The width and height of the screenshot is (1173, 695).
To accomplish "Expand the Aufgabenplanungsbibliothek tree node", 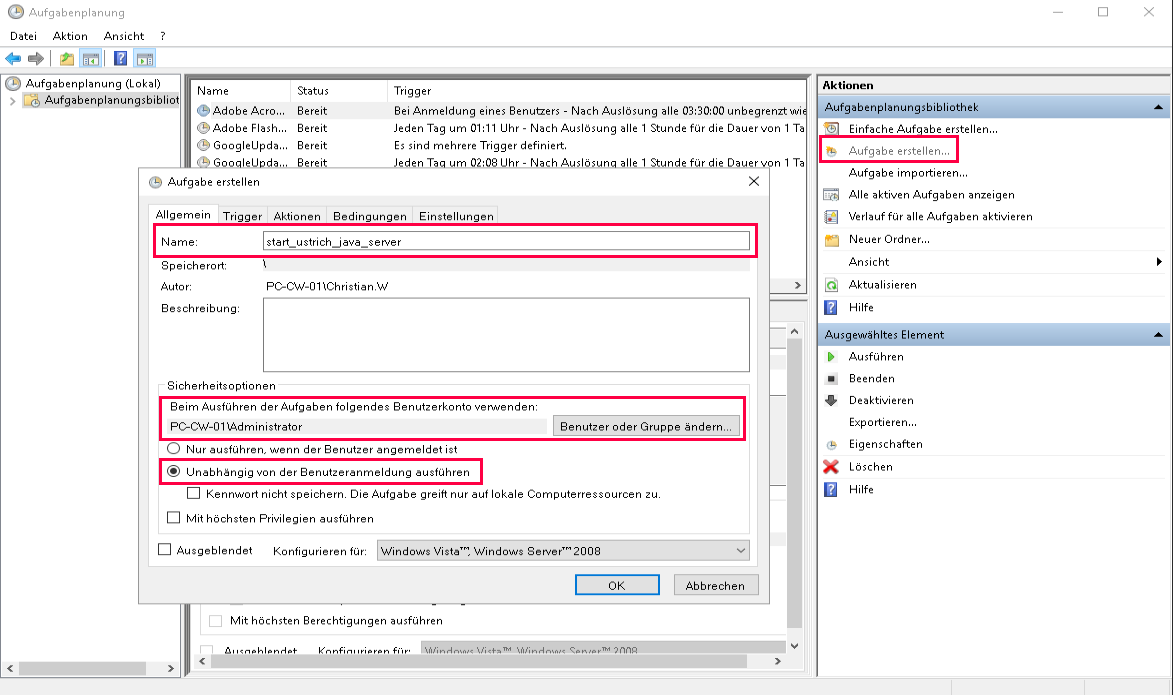I will 12,101.
